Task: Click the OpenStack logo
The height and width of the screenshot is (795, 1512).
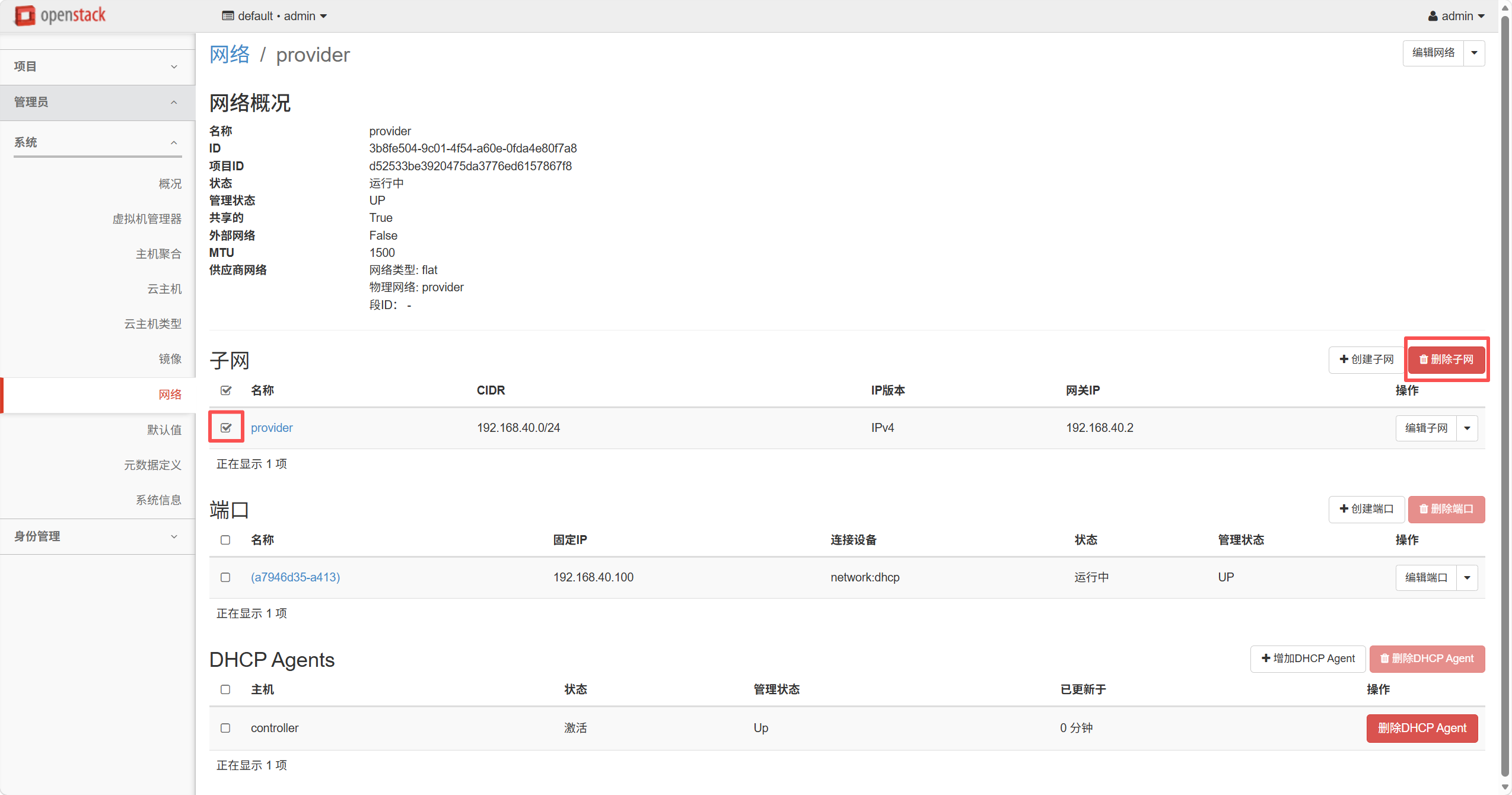Action: [60, 15]
